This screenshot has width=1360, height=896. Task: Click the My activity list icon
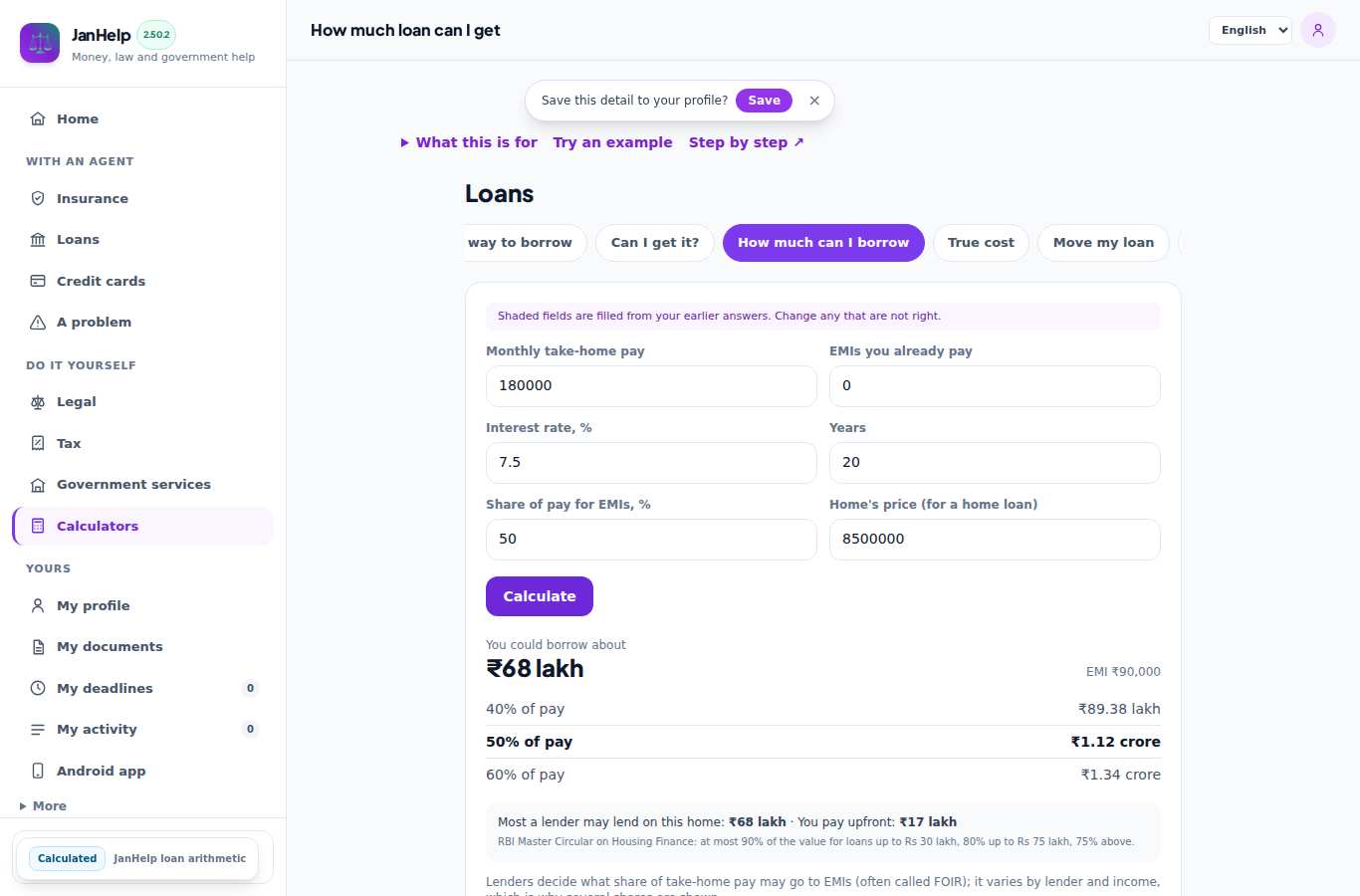coord(38,729)
